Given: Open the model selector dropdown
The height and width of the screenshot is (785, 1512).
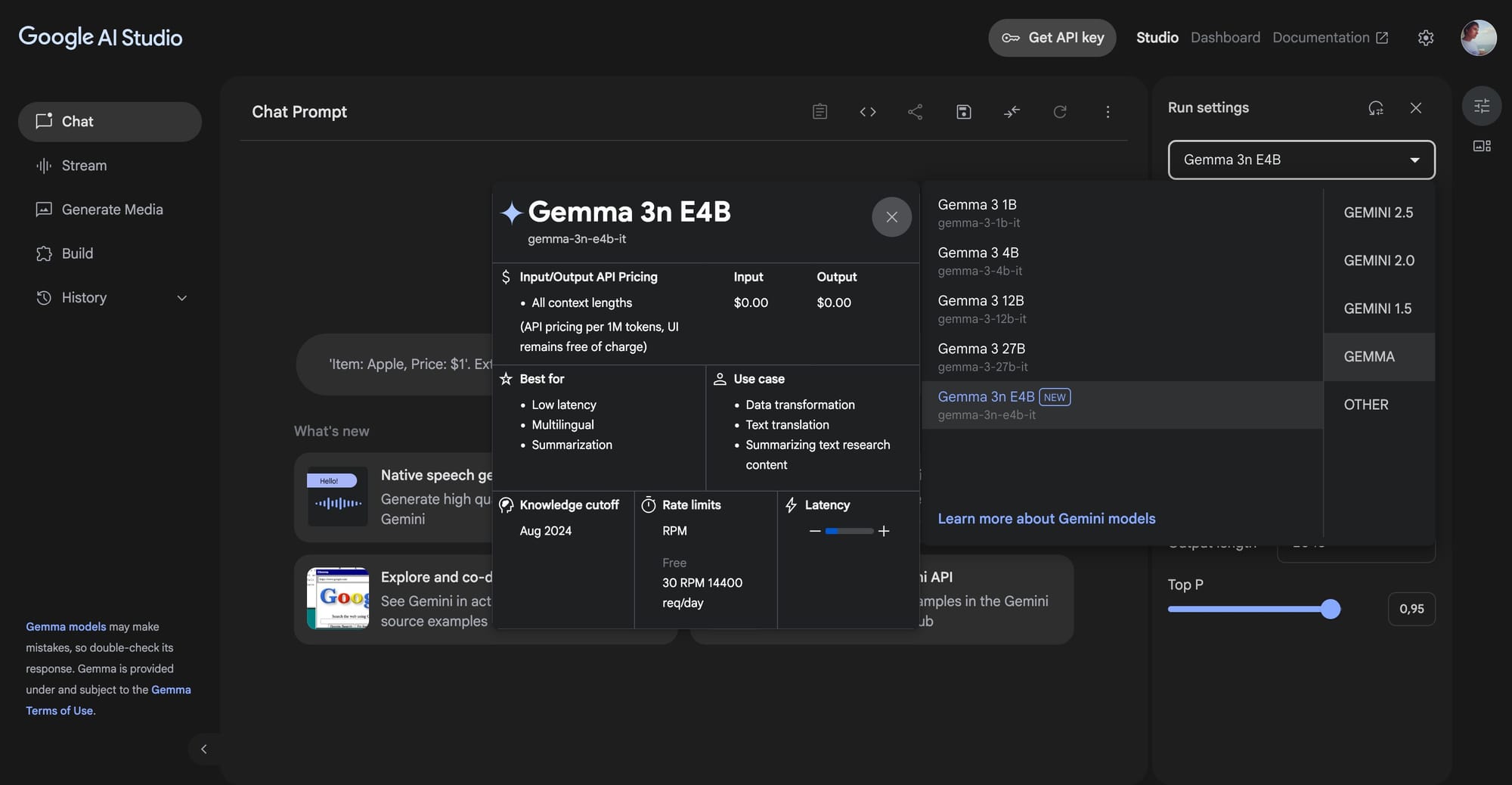Looking at the screenshot, I should (x=1300, y=160).
